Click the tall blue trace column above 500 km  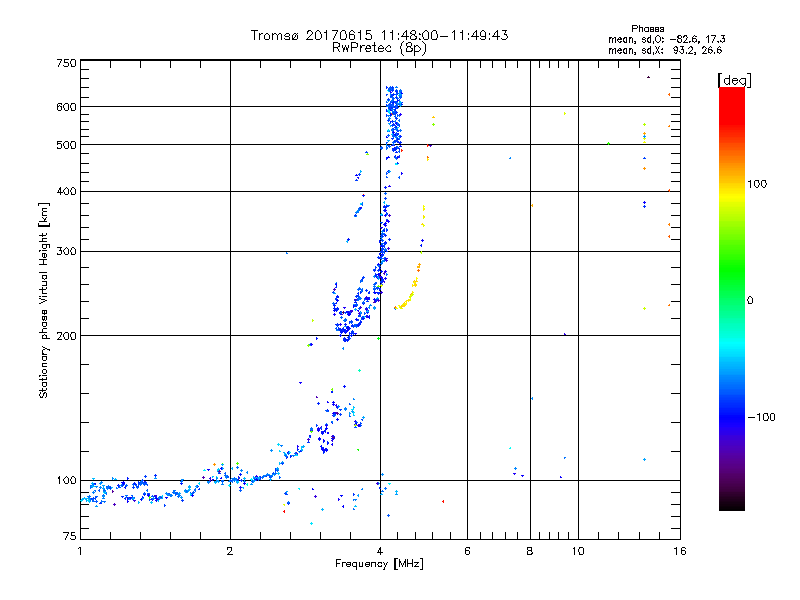click(394, 118)
